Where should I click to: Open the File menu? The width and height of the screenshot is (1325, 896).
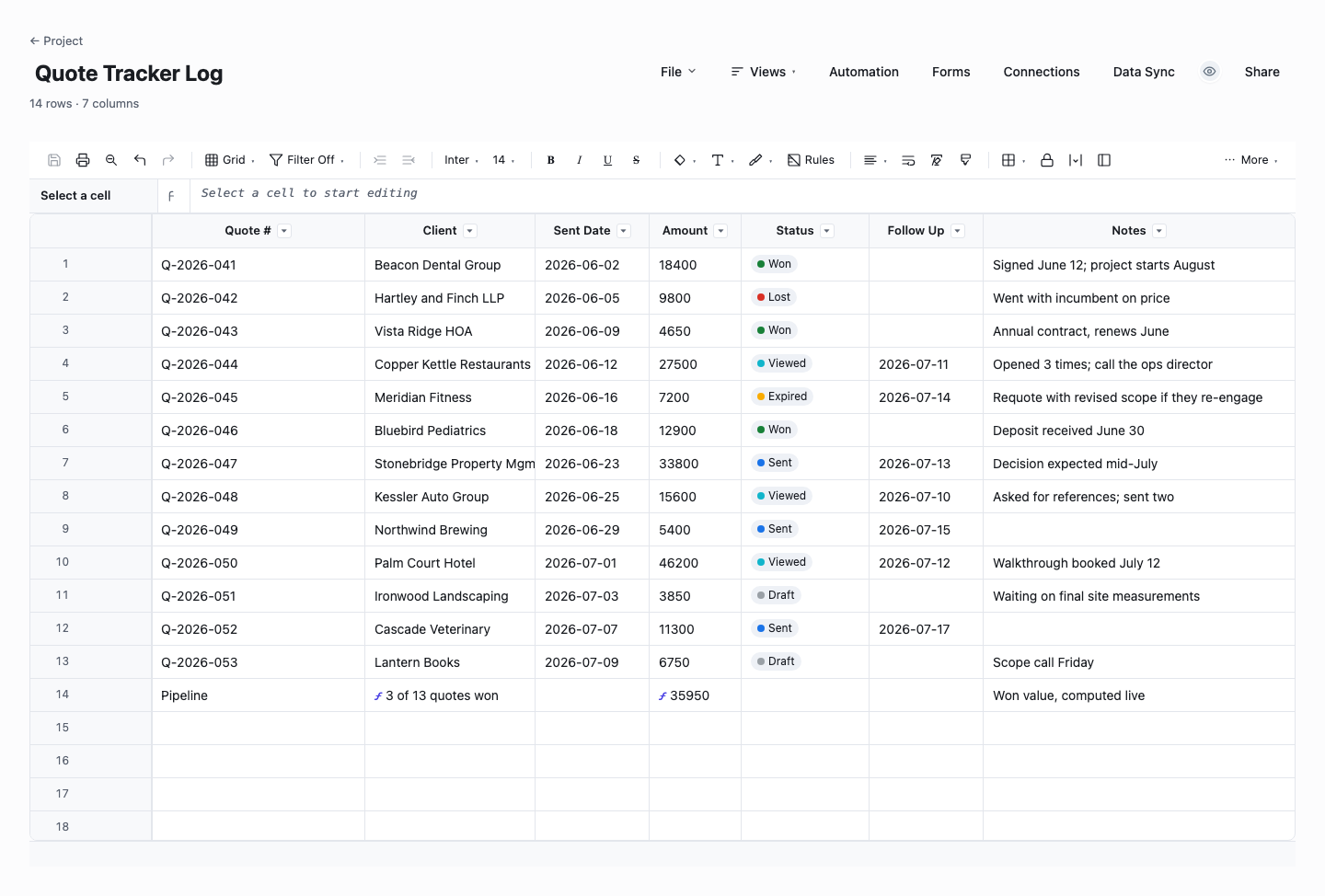pos(678,72)
